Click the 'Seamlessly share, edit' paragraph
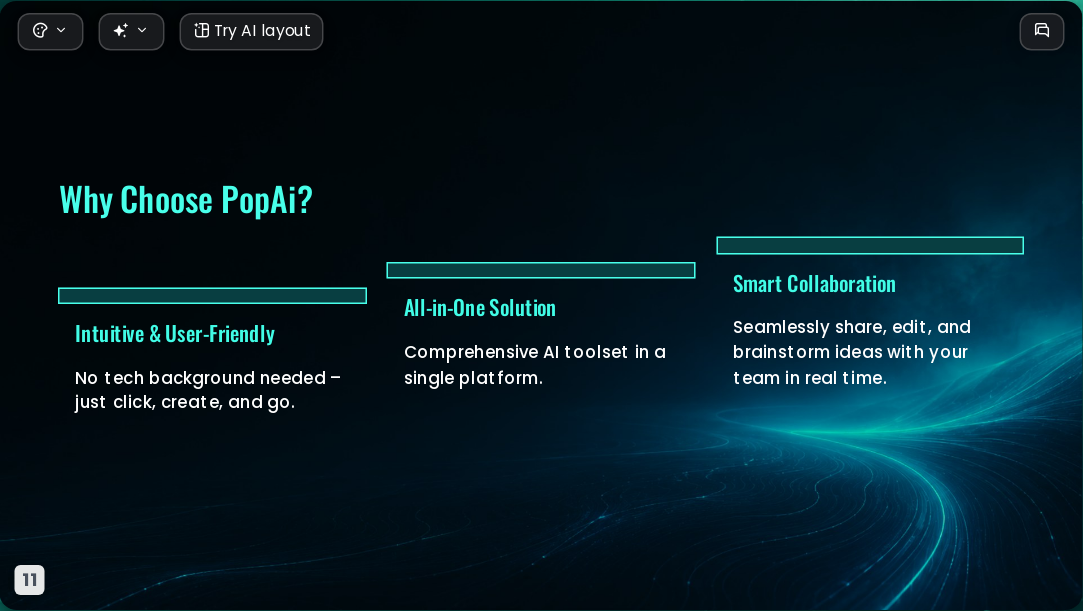The width and height of the screenshot is (1083, 611). 852,352
